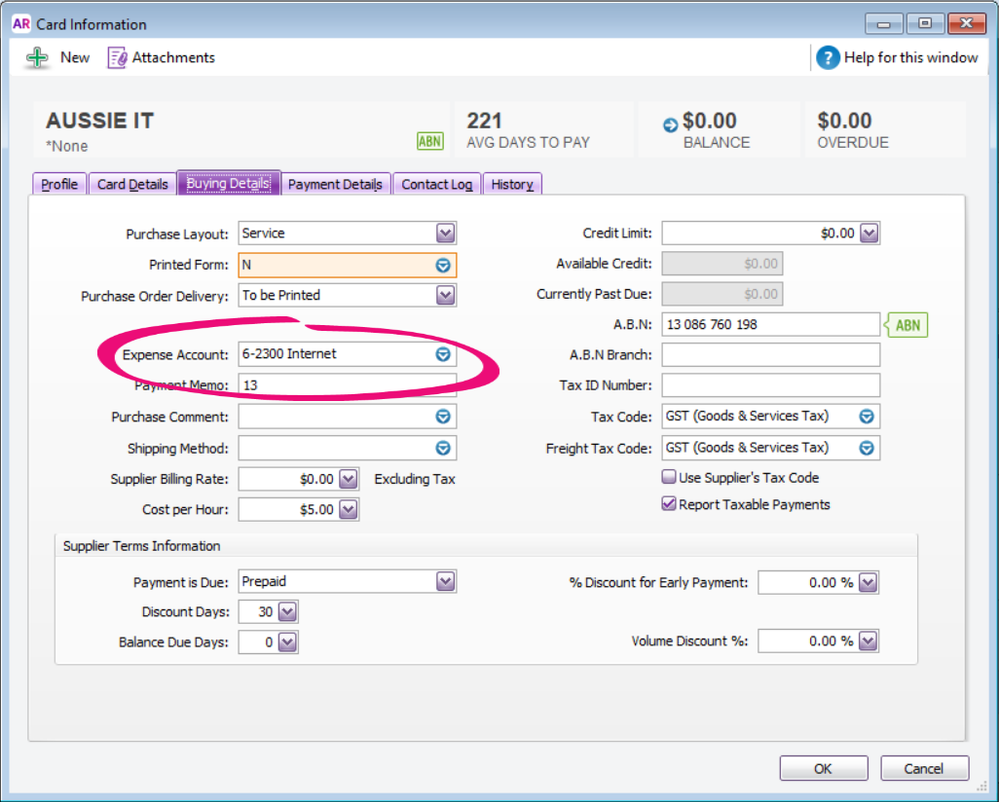
Task: Enable Use Supplier's Tax Code checkbox
Action: click(x=669, y=478)
